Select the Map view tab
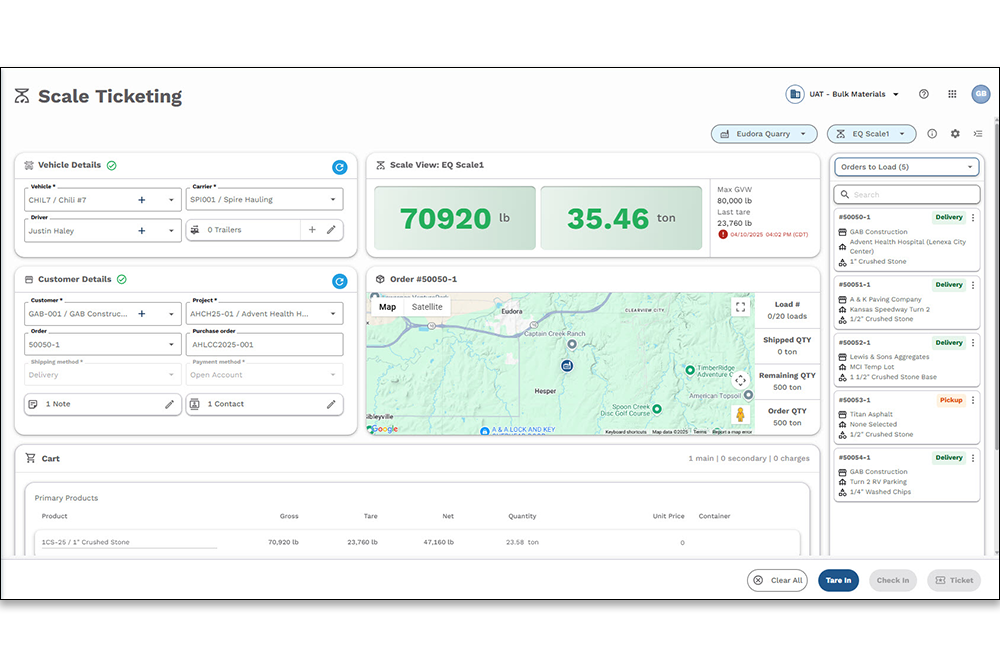The width and height of the screenshot is (1000, 667). (387, 307)
